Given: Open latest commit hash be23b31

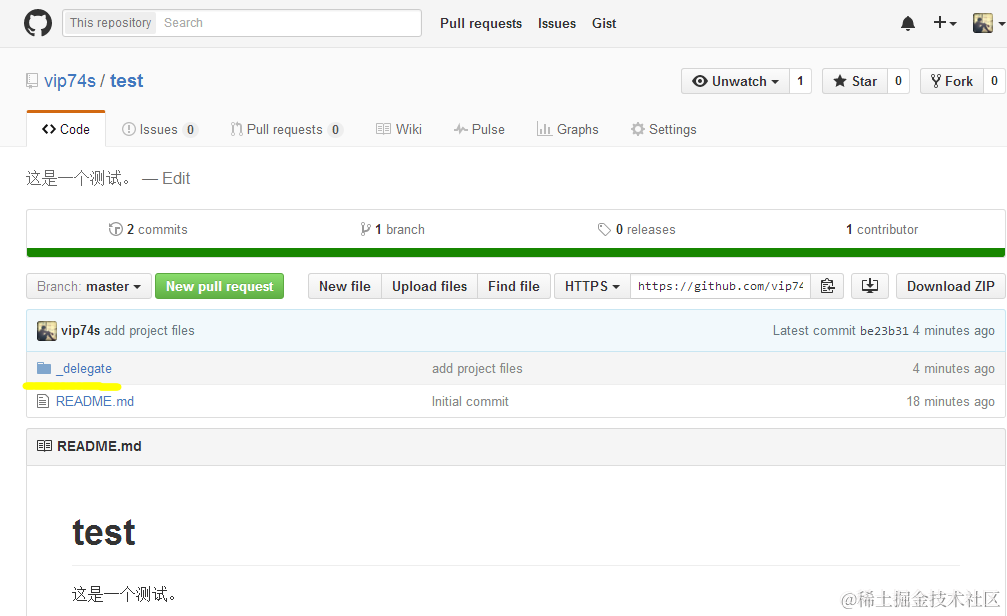Looking at the screenshot, I should point(884,331).
